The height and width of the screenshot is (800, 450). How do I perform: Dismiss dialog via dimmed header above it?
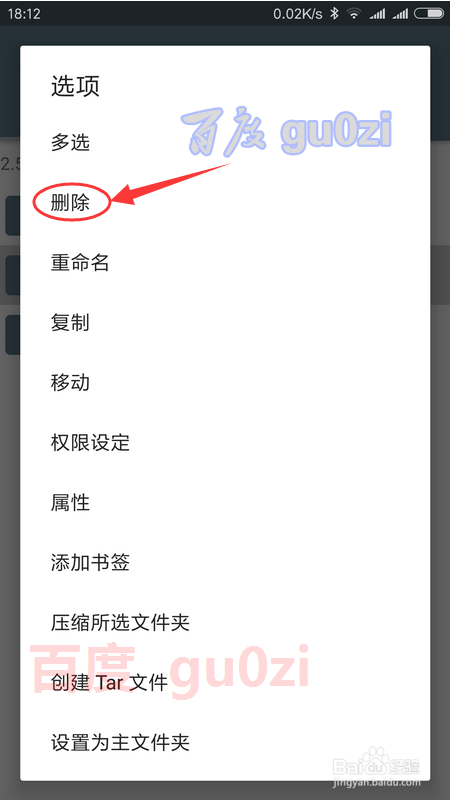coord(225,36)
